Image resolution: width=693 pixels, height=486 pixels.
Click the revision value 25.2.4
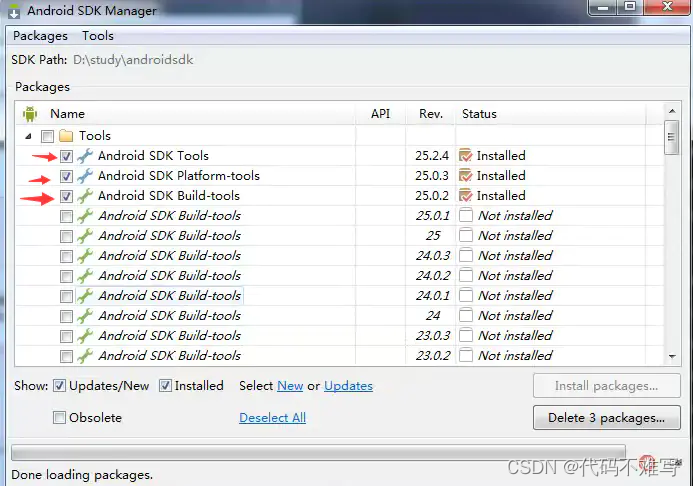tap(432, 156)
